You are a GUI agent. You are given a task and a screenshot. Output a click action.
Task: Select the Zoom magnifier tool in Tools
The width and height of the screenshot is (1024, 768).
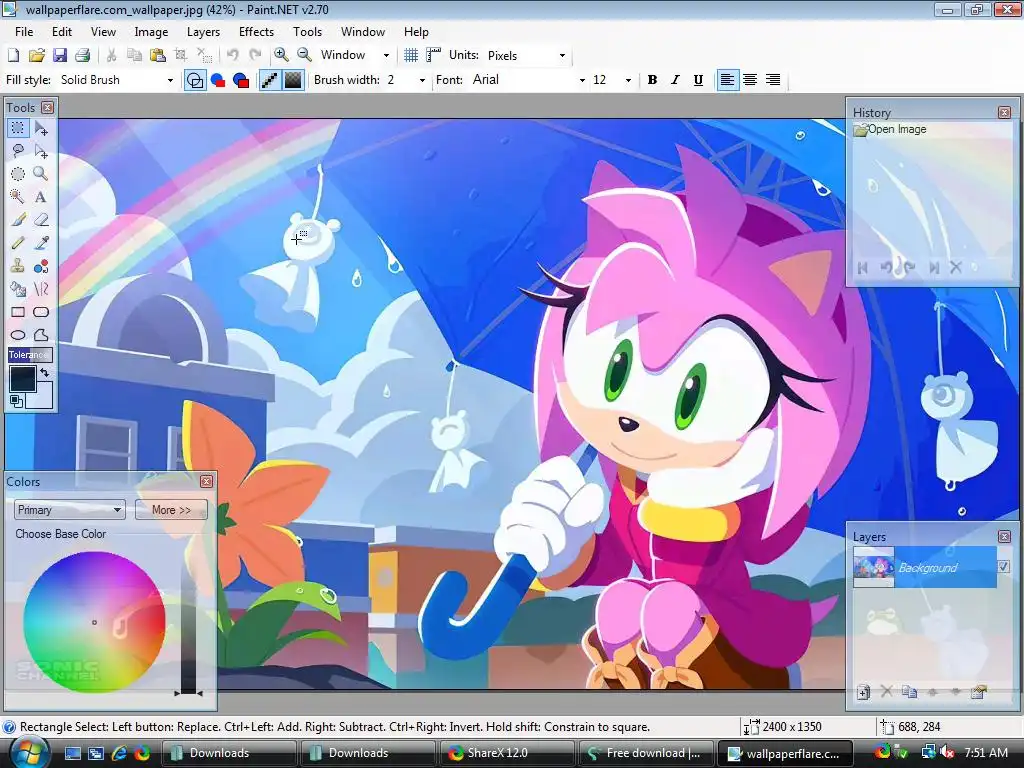(x=41, y=174)
